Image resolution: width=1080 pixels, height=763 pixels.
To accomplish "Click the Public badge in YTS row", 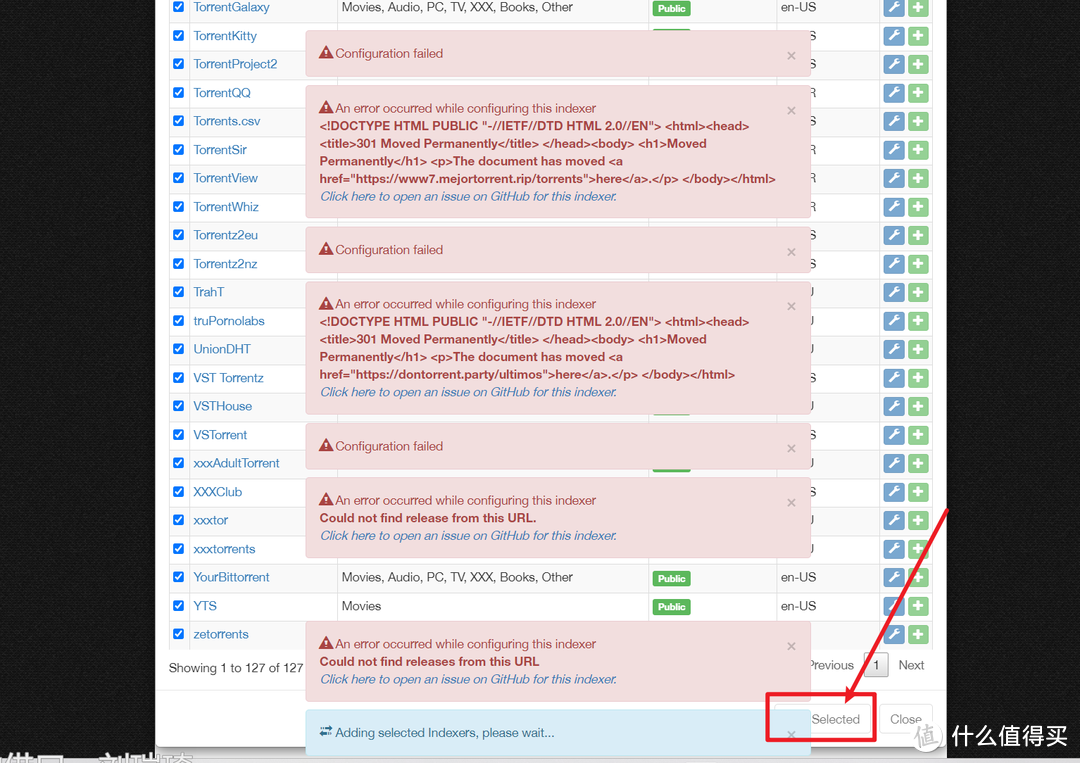I will click(672, 607).
